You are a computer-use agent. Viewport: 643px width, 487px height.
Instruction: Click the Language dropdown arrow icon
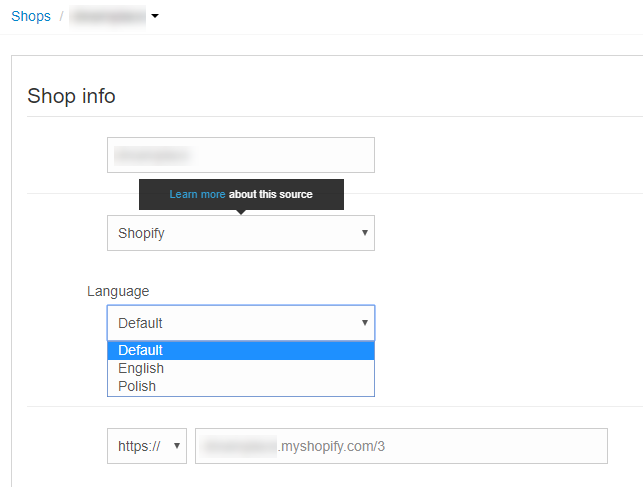pos(365,323)
